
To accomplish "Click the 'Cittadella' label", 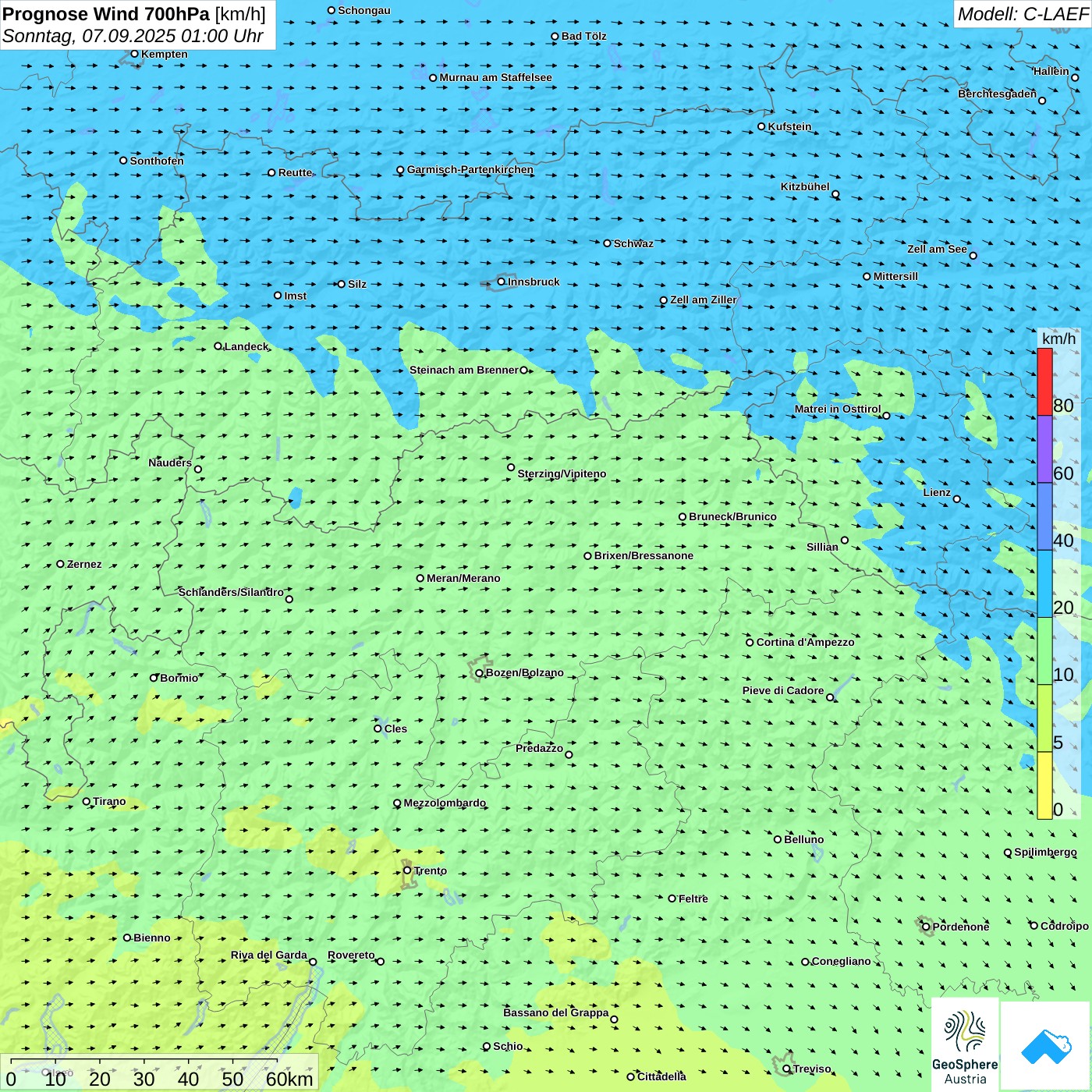I will tap(661, 1076).
